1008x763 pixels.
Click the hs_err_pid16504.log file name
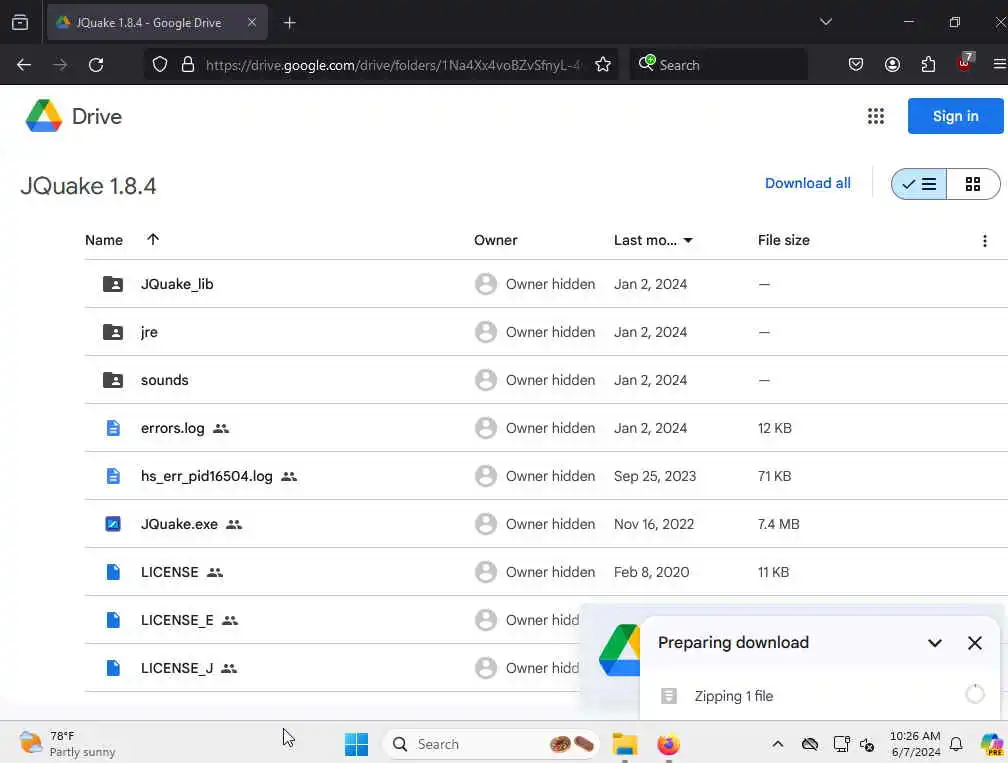pyautogui.click(x=206, y=476)
